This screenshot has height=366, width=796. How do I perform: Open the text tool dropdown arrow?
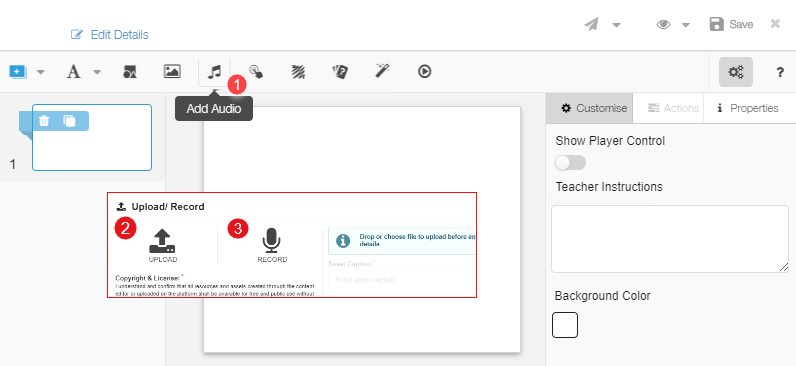(97, 72)
